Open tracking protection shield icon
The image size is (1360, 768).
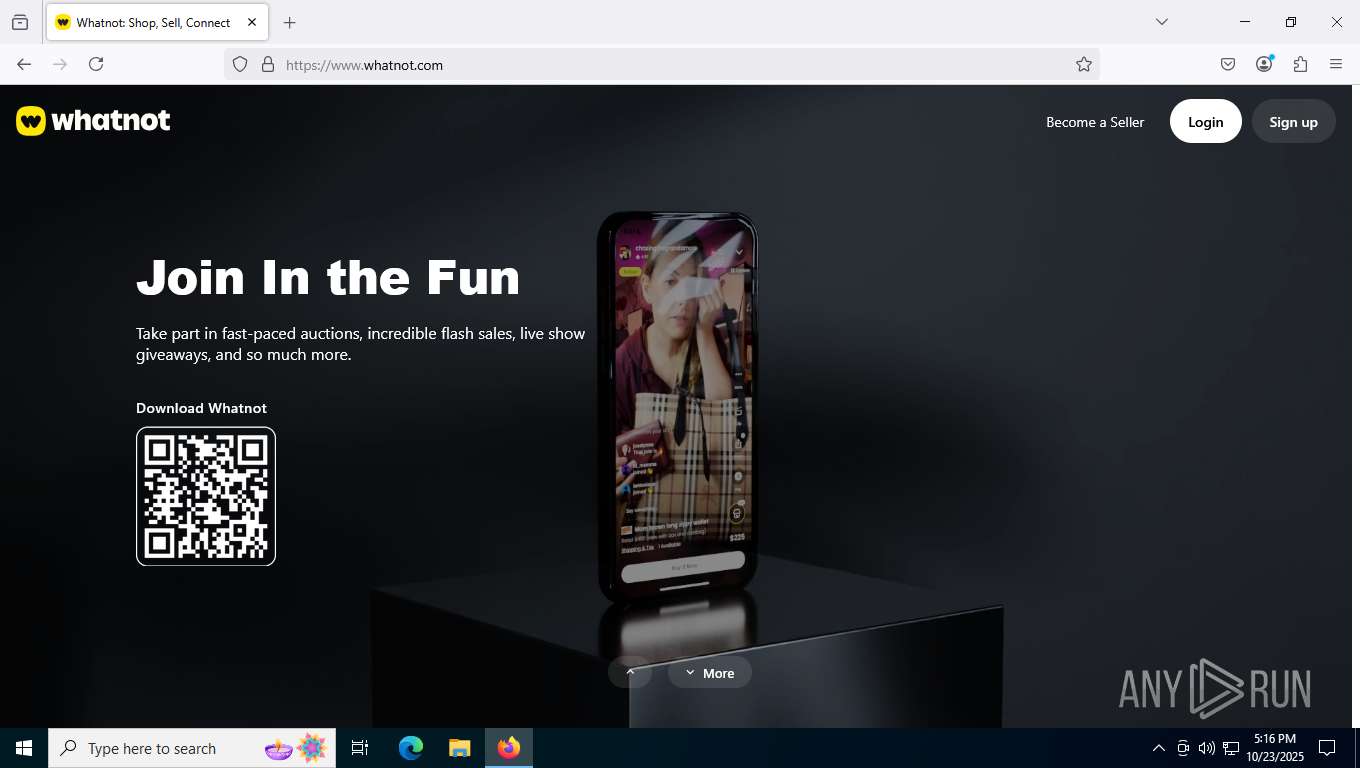click(x=240, y=64)
